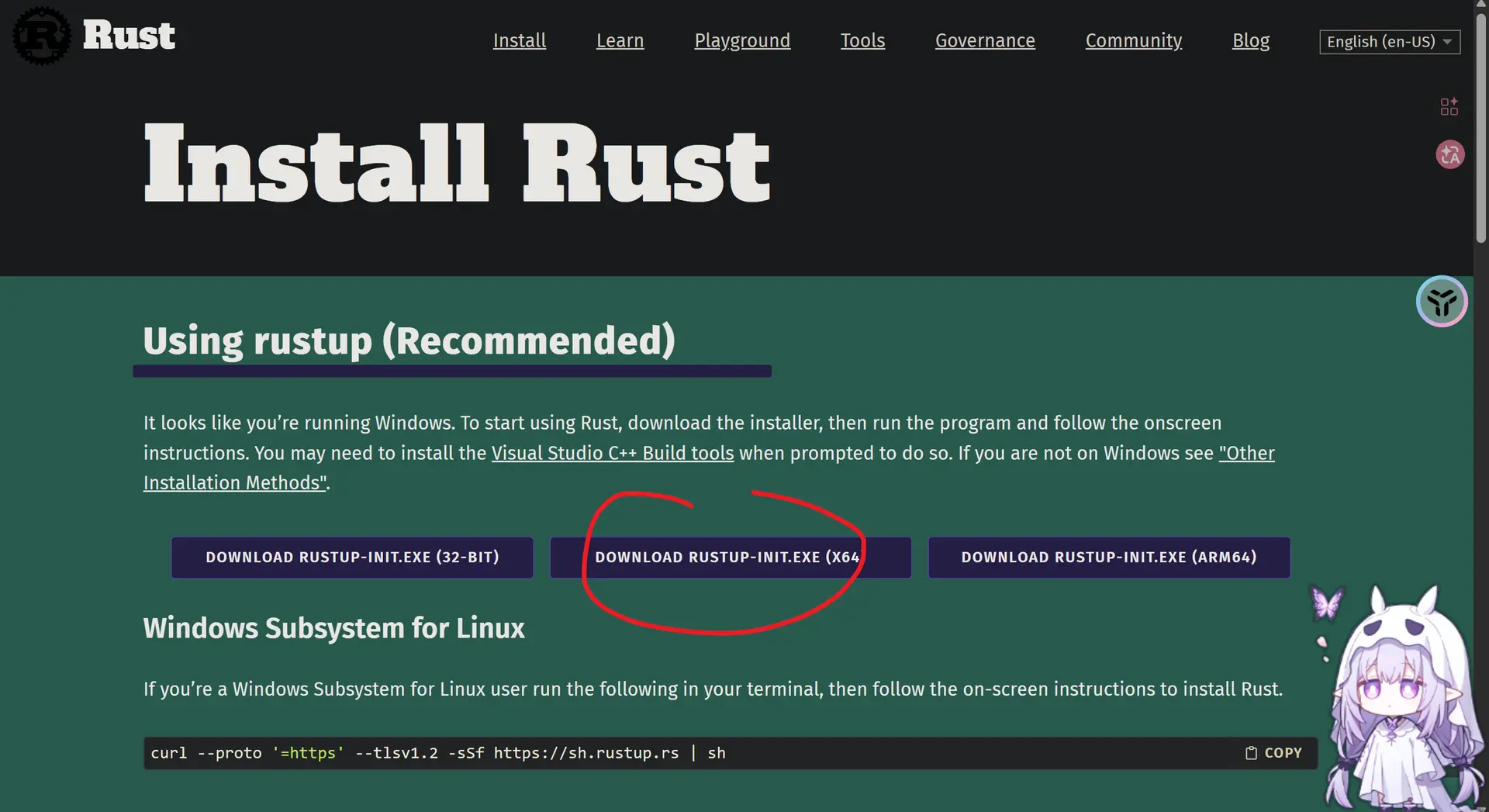This screenshot has height=812, width=1489.
Task: Download rustup-init.exe 32-bit installer
Action: (352, 558)
